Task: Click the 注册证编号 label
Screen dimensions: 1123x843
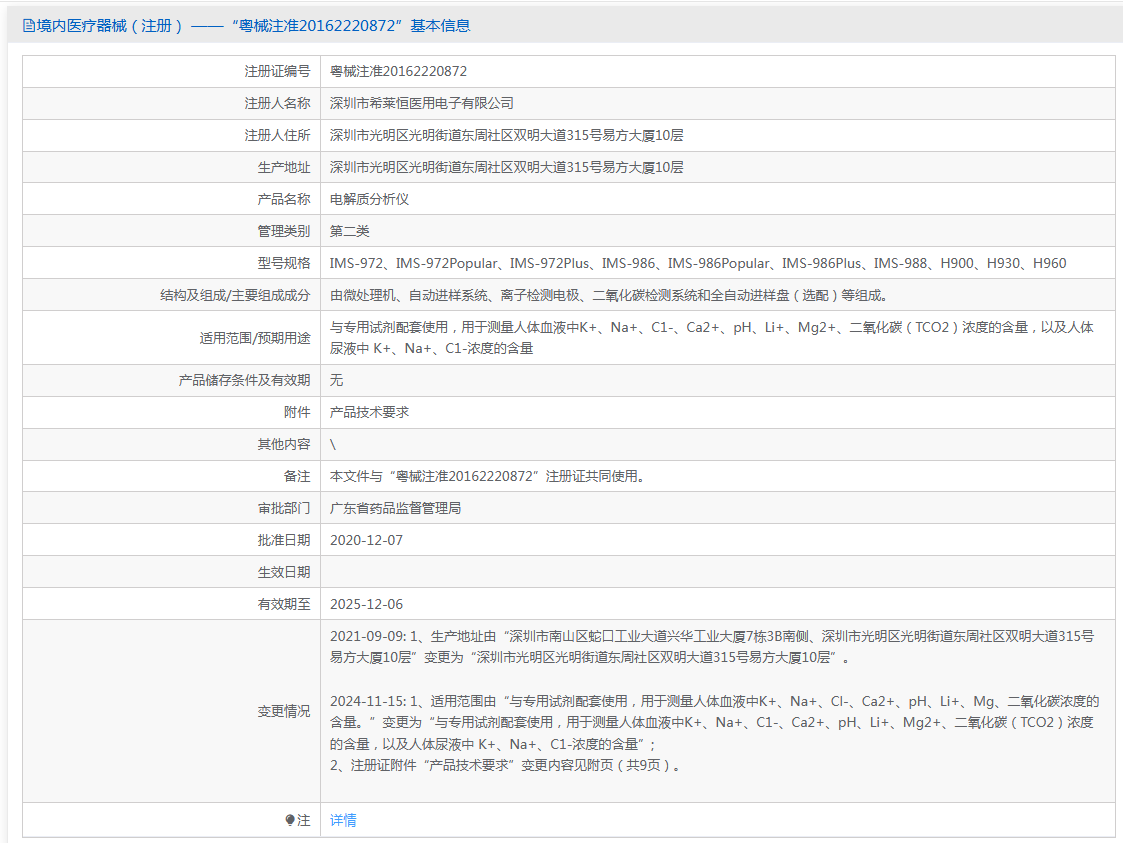Action: [x=277, y=72]
